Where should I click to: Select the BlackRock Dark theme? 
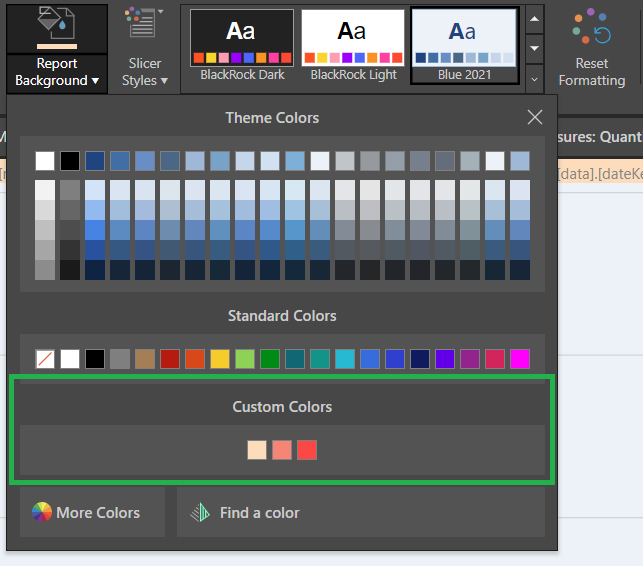tap(242, 45)
